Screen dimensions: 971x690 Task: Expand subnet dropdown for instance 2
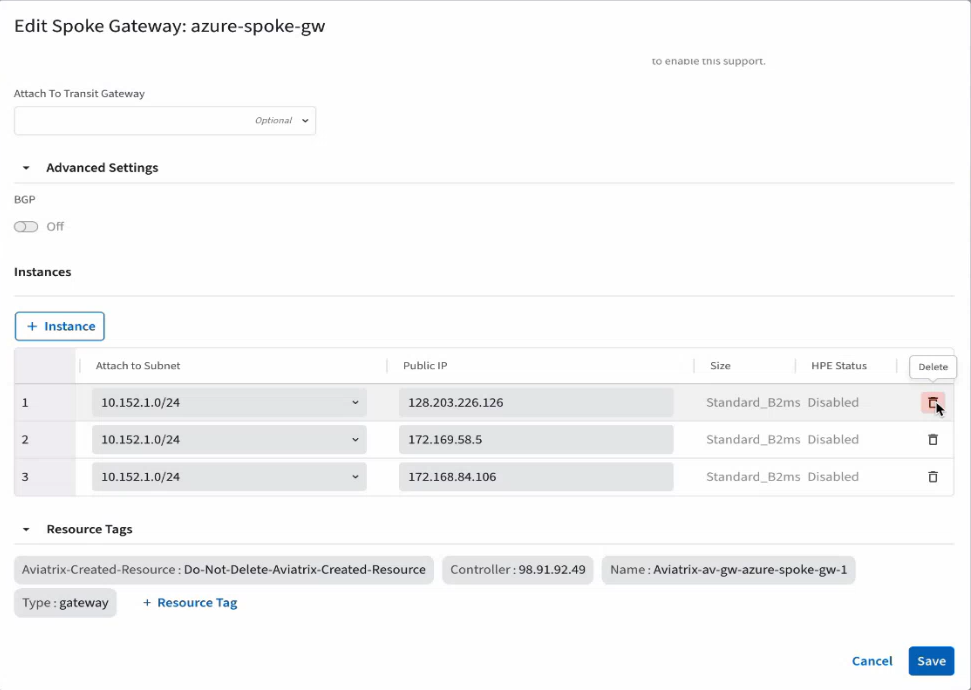(229, 440)
